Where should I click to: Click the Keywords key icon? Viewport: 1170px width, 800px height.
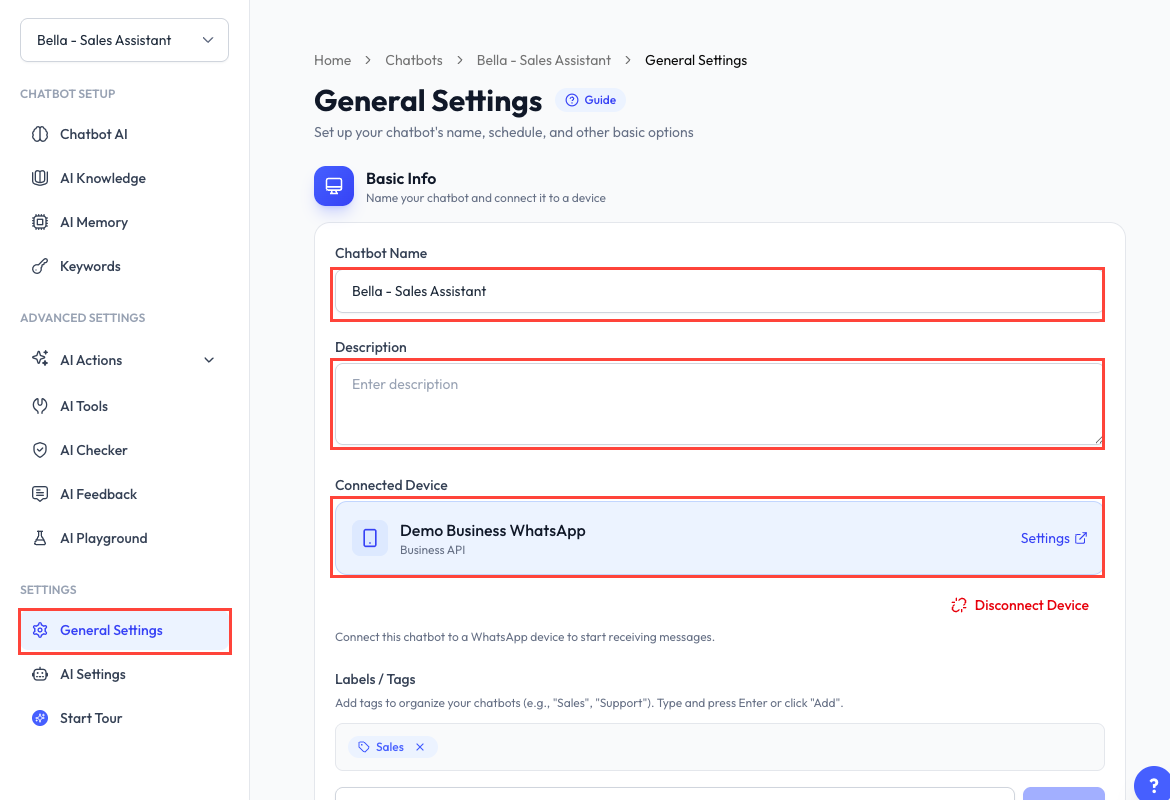point(40,266)
